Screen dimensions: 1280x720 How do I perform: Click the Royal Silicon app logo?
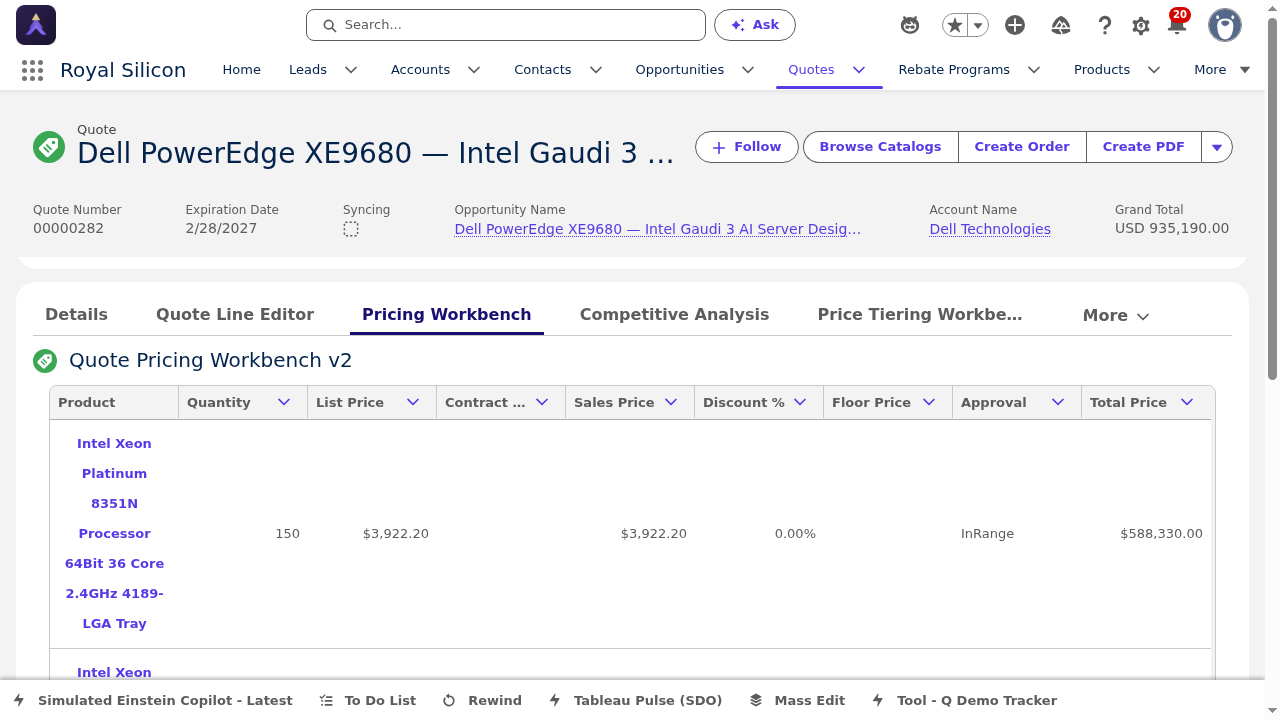click(36, 25)
